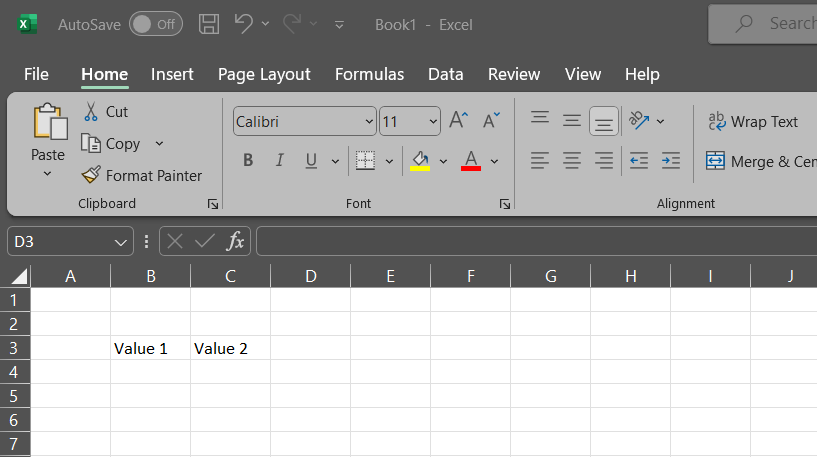817x457 pixels.
Task: Open font color palette dropdown arrow
Action: (494, 162)
